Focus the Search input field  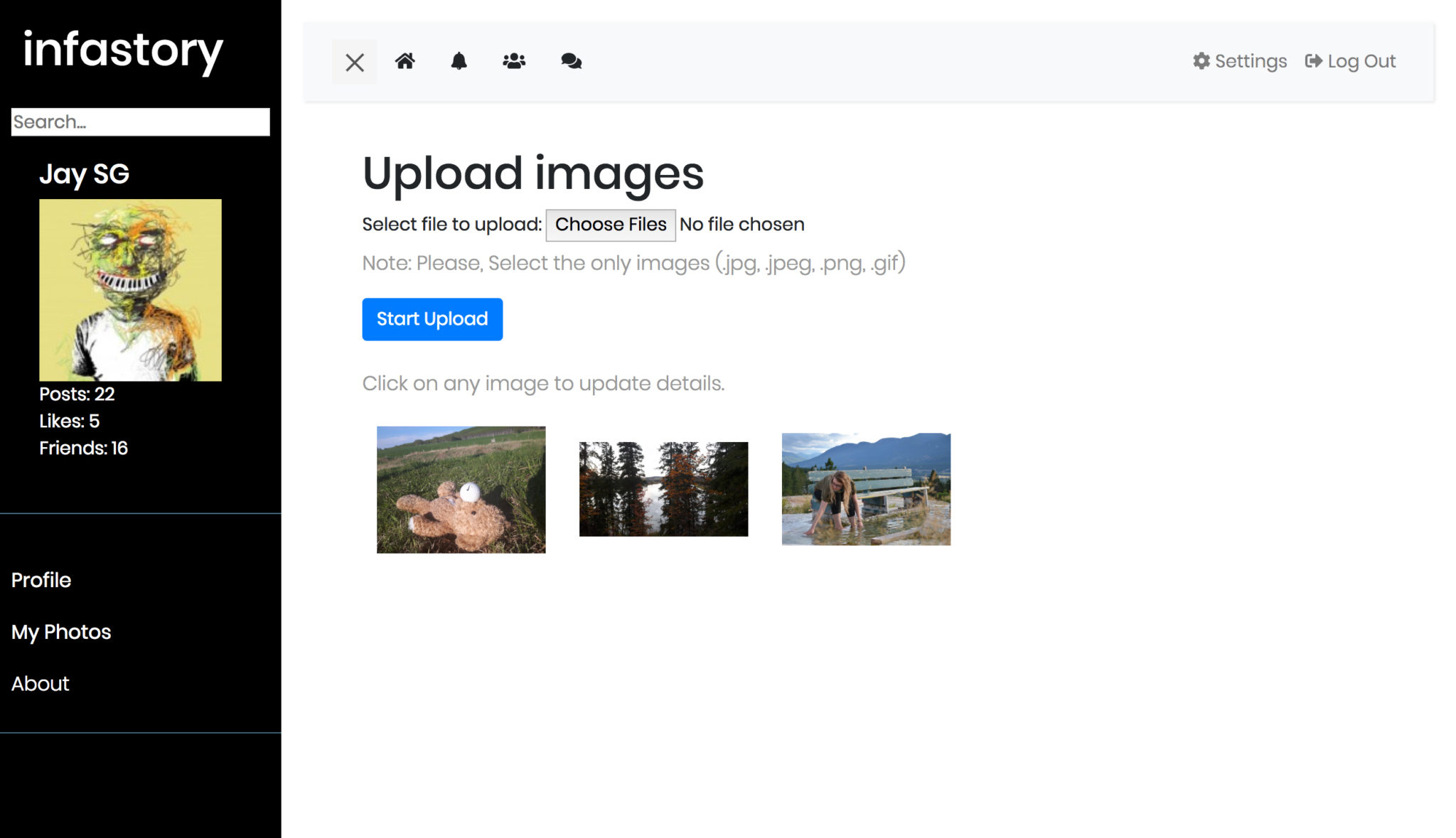(x=140, y=122)
